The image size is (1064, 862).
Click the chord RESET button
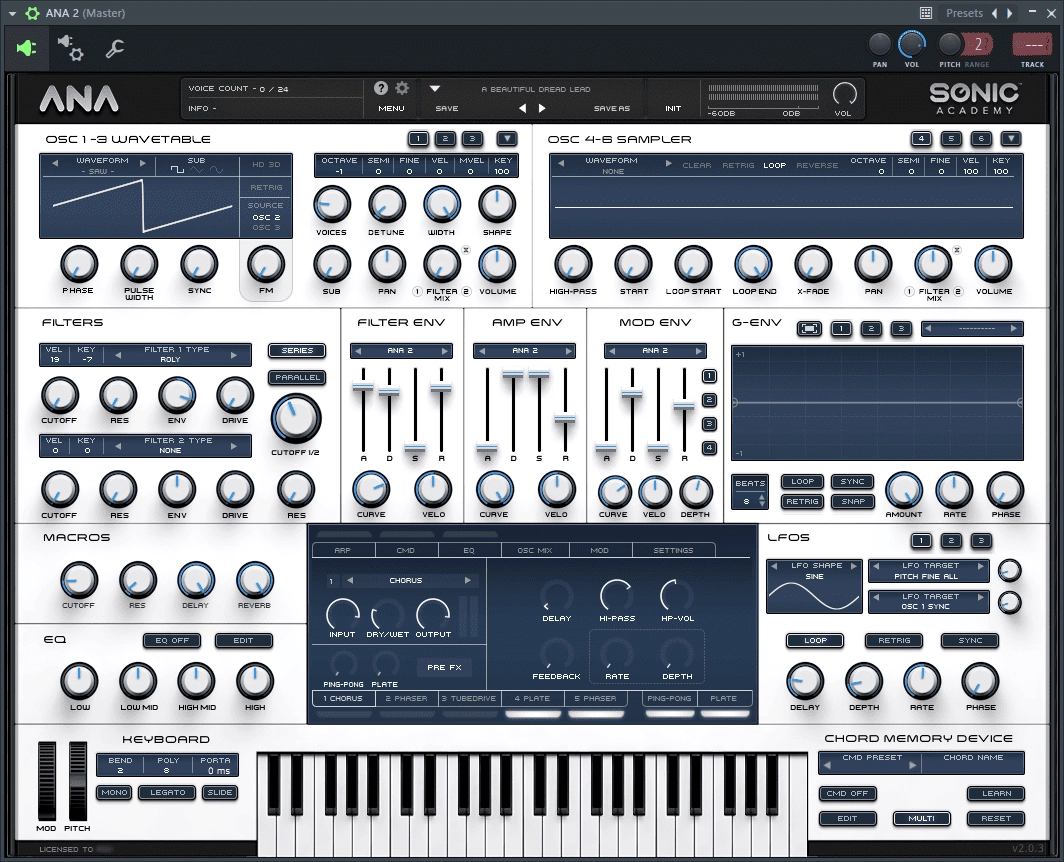(996, 819)
